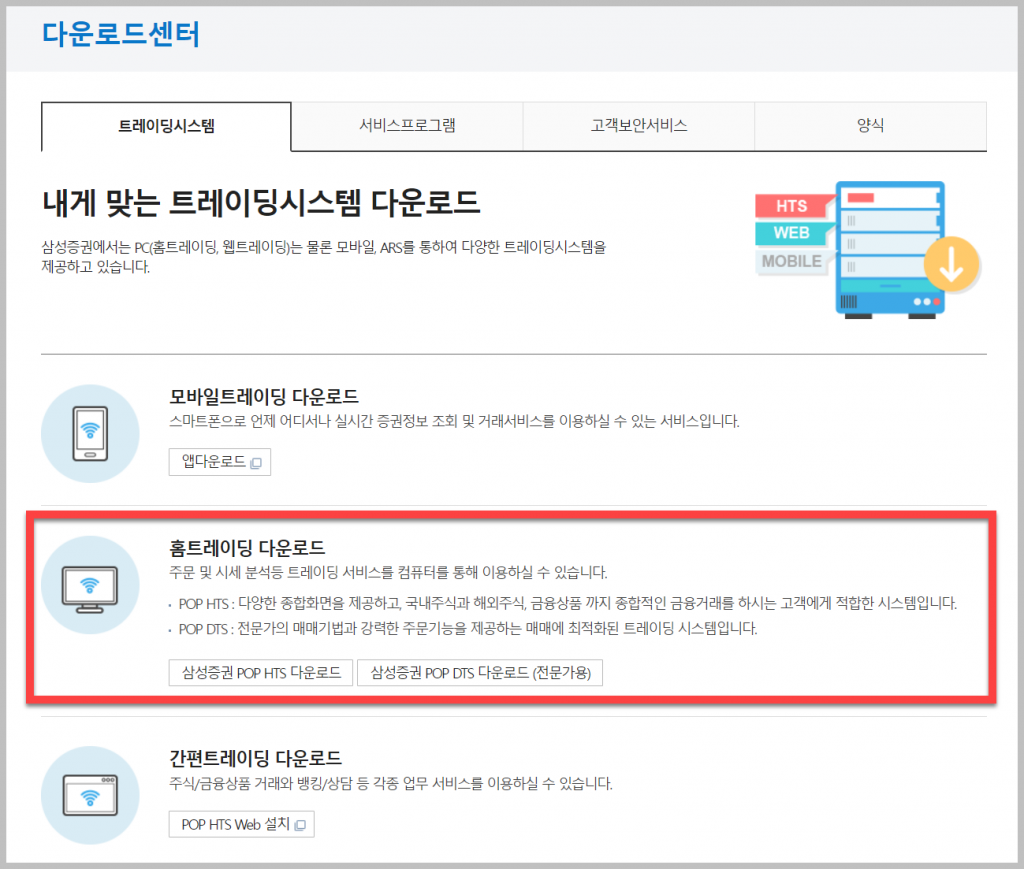Viewport: 1024px width, 869px height.
Task: Go to the 양식 tab
Action: [870, 125]
